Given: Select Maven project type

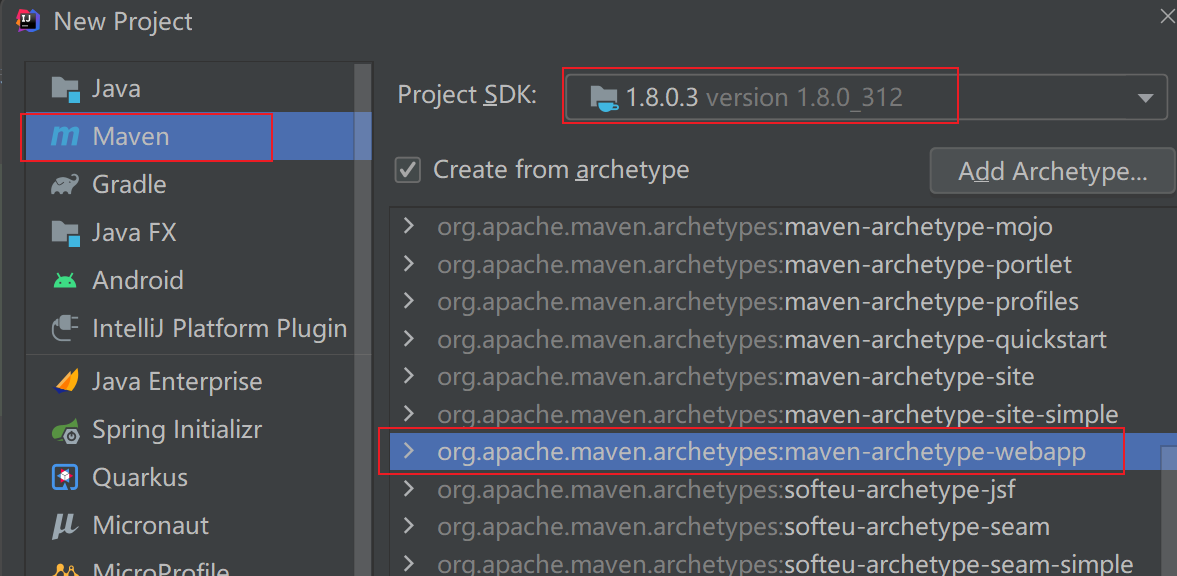Looking at the screenshot, I should (x=198, y=136).
